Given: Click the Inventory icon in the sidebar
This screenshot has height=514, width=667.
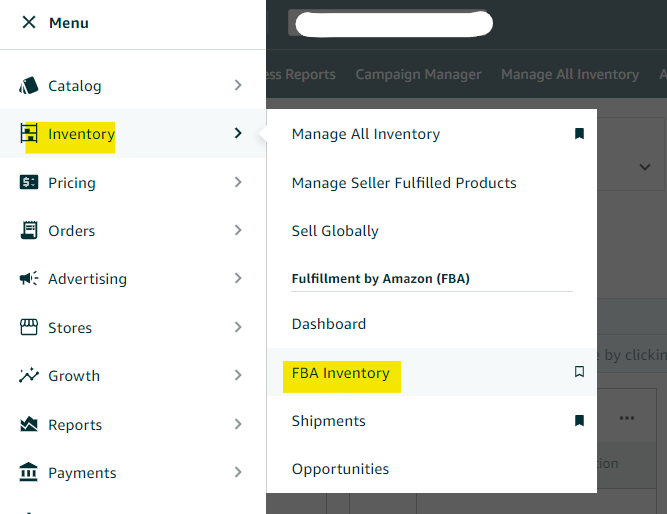Looking at the screenshot, I should pos(29,134).
